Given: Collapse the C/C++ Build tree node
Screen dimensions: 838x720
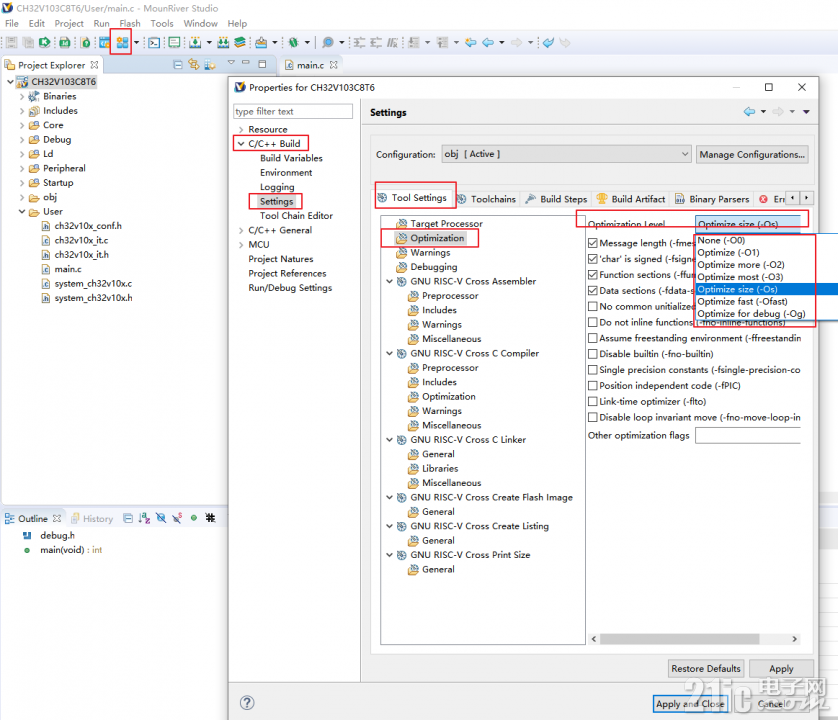Looking at the screenshot, I should pyautogui.click(x=241, y=144).
